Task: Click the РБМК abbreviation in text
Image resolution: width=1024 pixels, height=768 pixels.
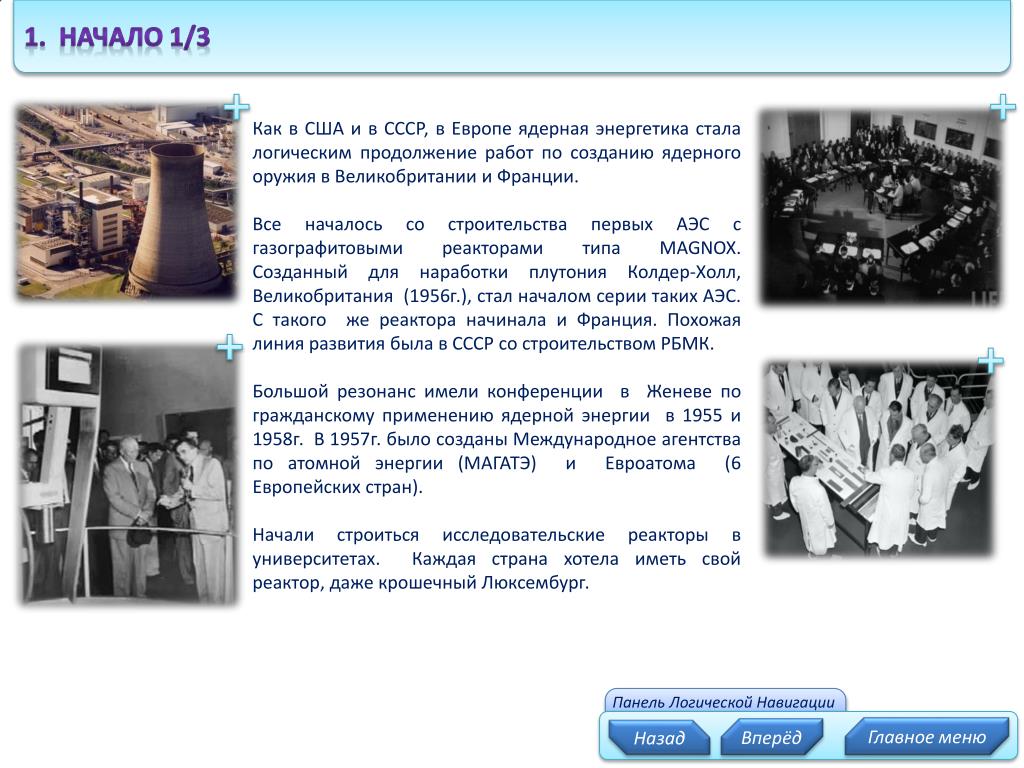Action: (687, 344)
